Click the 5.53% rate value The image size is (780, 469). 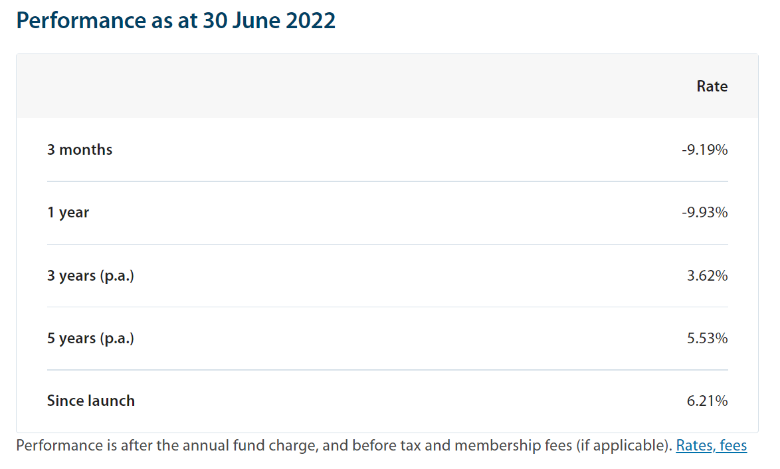pyautogui.click(x=707, y=338)
